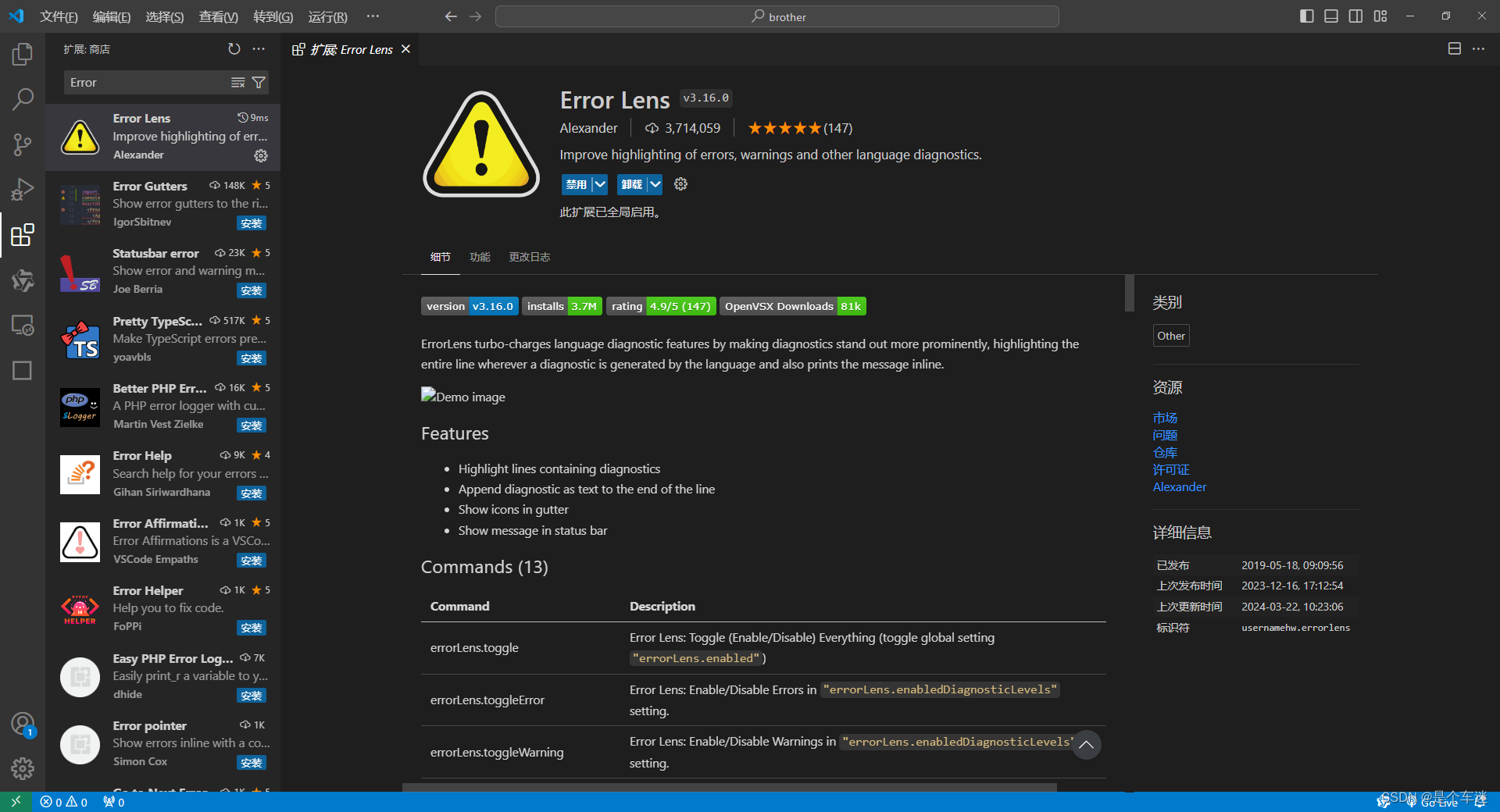Click scroll-to-top circular arrow button

pyautogui.click(x=1086, y=745)
